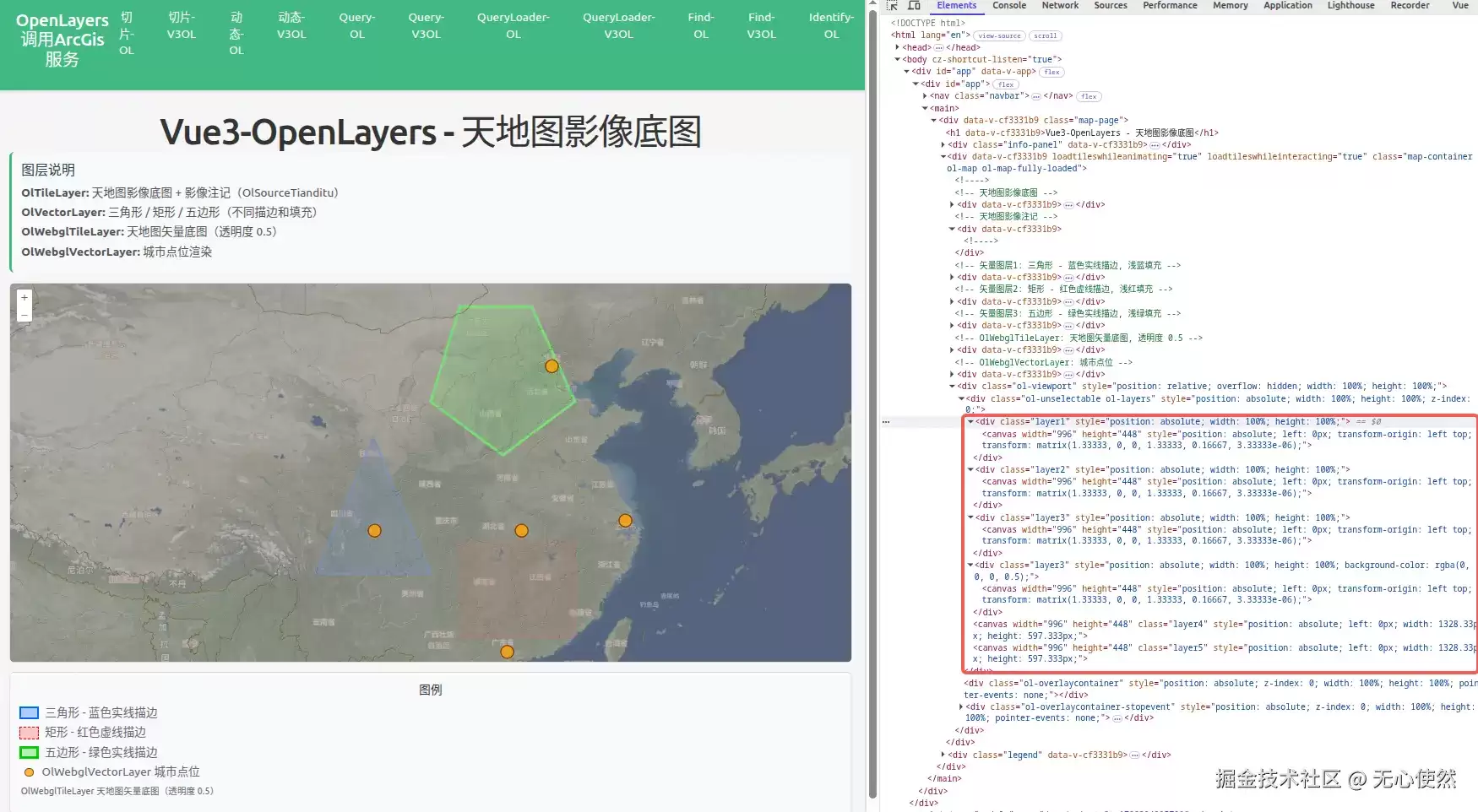Collapse the div class layer1 node
The height and width of the screenshot is (812, 1478).
click(x=970, y=421)
